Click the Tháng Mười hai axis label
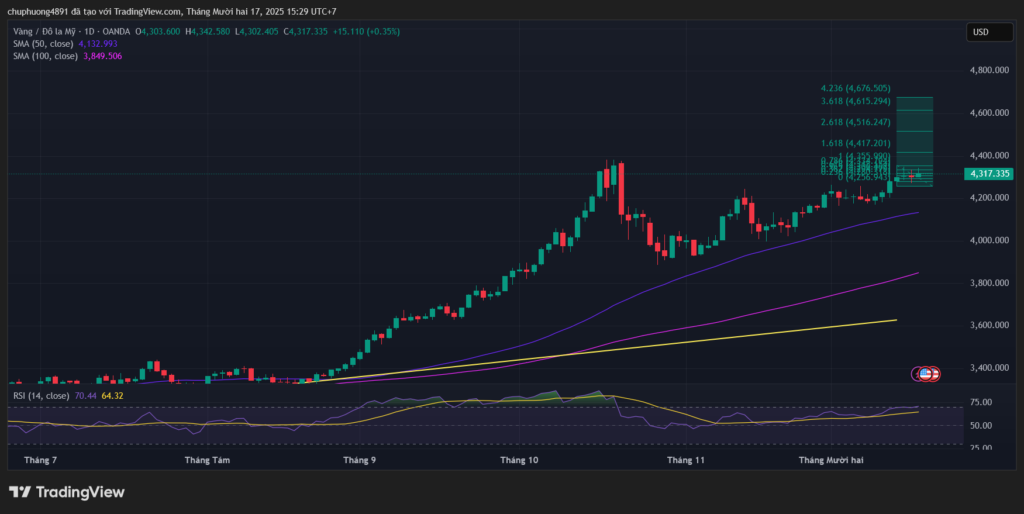Image resolution: width=1024 pixels, height=514 pixels. (832, 460)
